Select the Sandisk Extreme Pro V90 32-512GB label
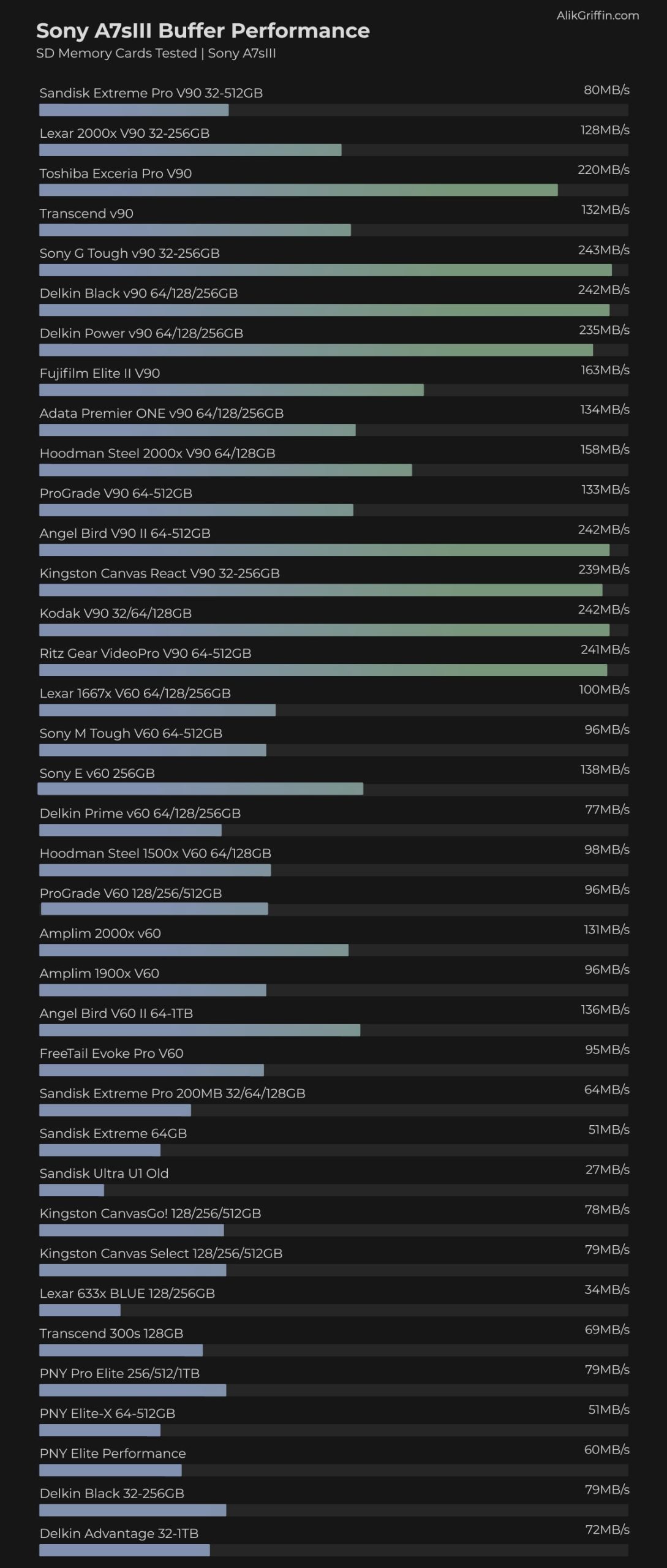The image size is (667, 1568). (151, 93)
